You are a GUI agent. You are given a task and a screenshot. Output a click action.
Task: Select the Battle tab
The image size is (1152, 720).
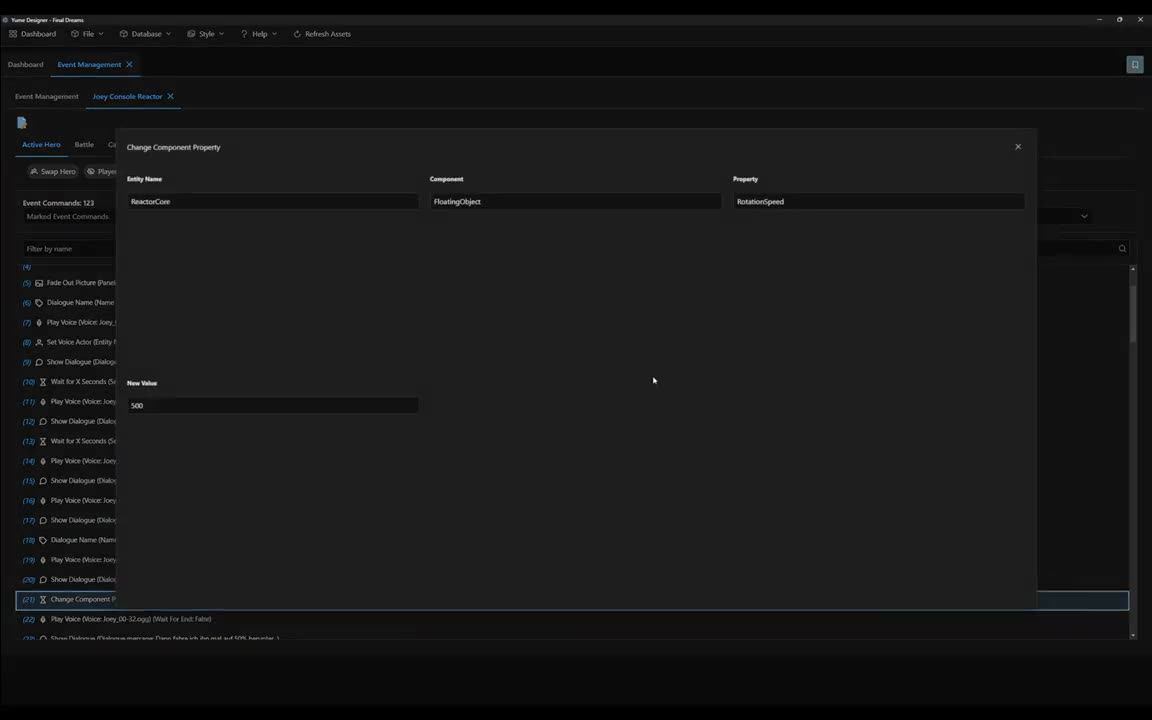(x=84, y=144)
